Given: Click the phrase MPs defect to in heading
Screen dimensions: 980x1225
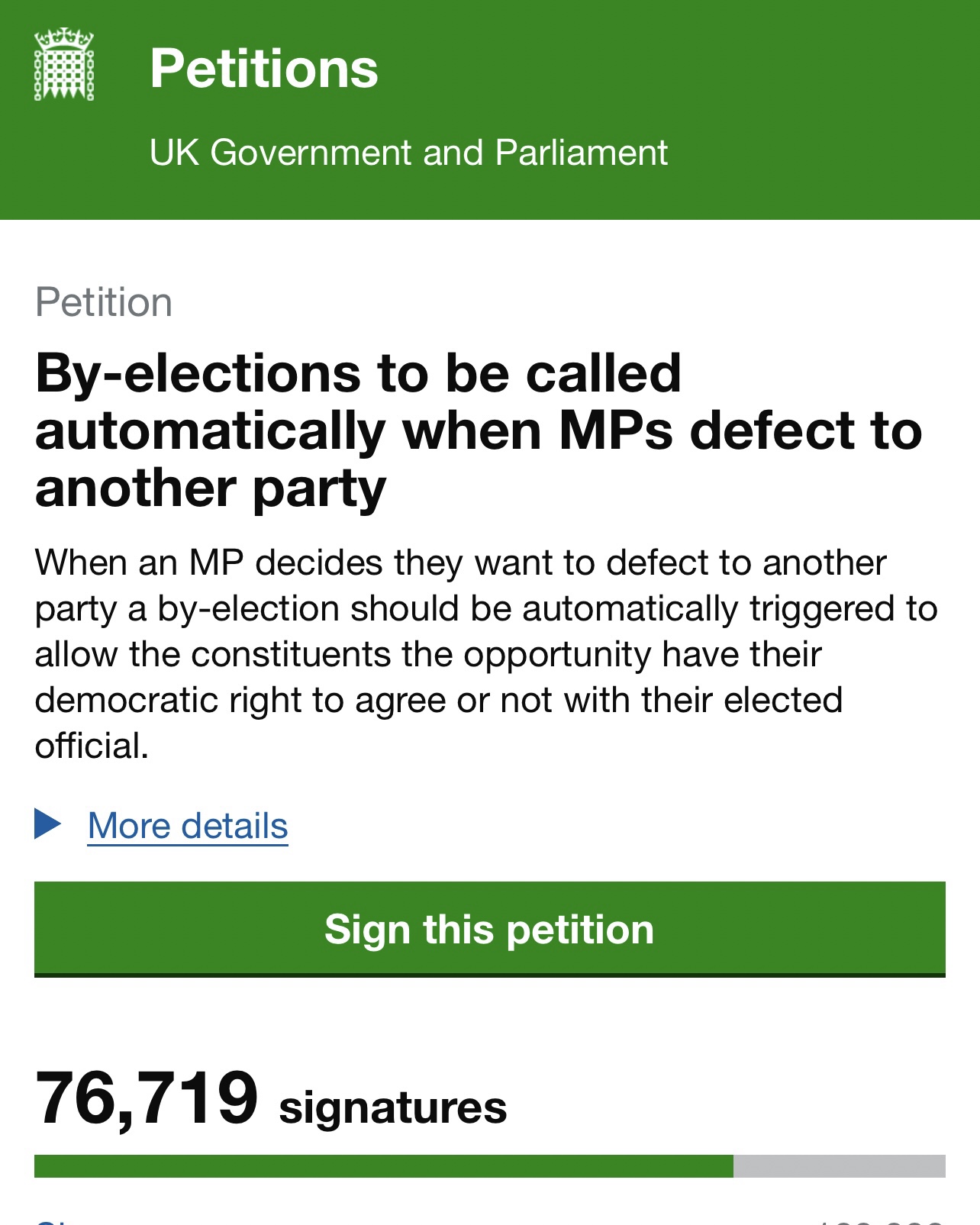Looking at the screenshot, I should coord(740,430).
